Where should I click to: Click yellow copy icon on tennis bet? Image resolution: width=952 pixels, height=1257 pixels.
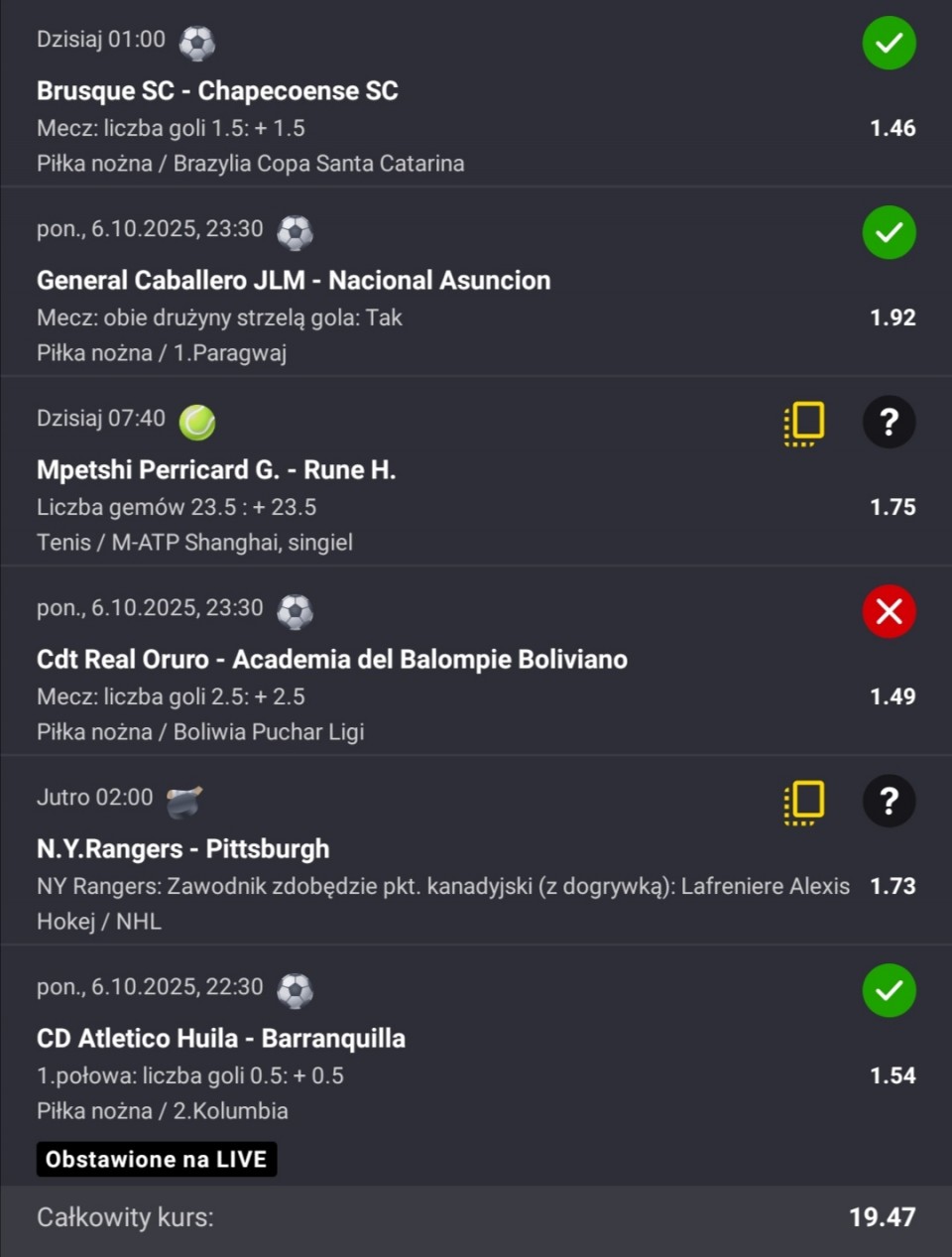(x=804, y=424)
